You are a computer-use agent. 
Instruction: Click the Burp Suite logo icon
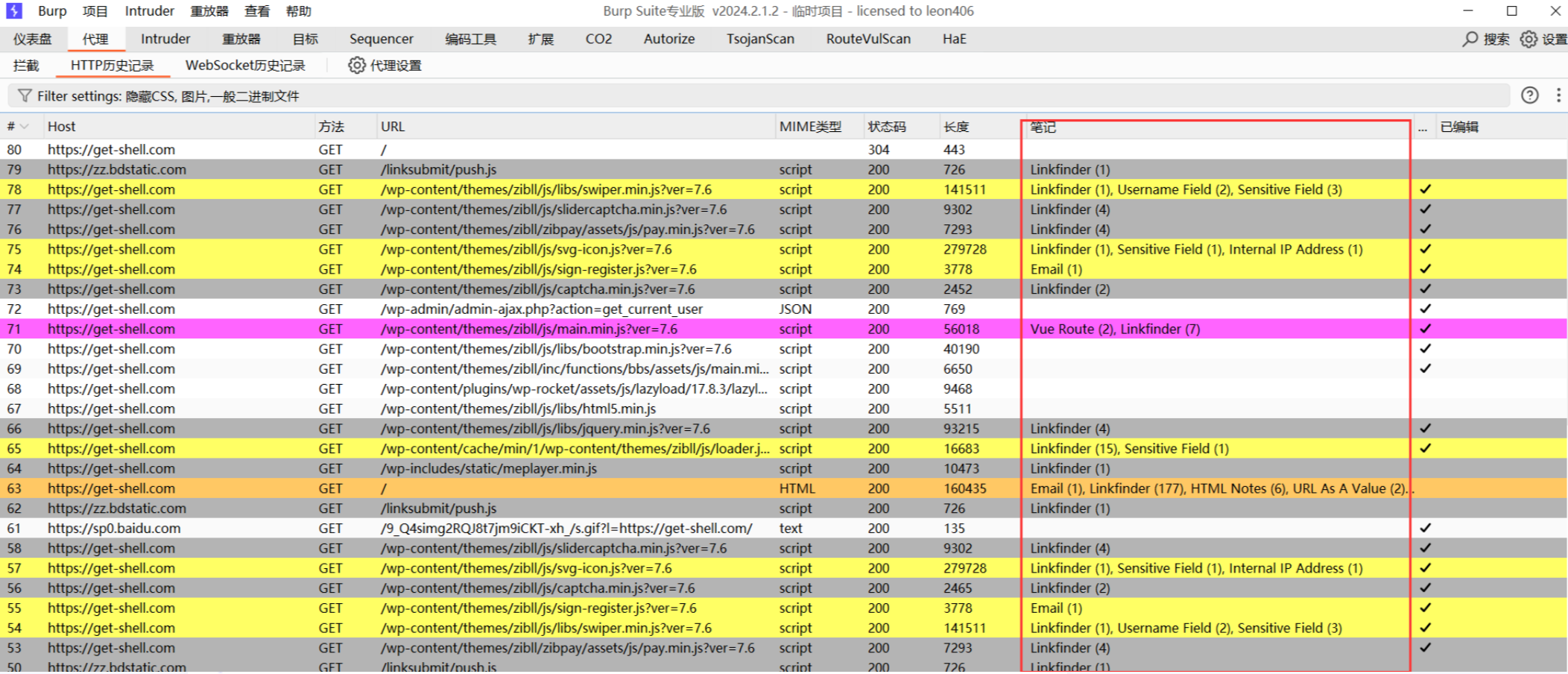point(13,11)
